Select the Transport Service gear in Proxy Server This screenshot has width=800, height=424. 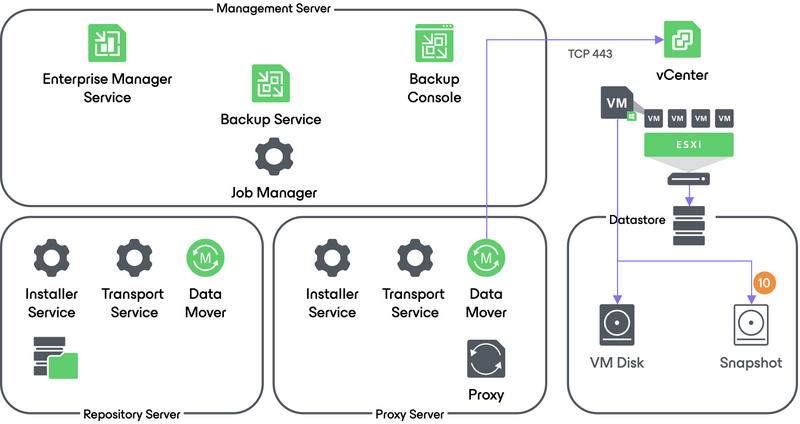tap(414, 257)
